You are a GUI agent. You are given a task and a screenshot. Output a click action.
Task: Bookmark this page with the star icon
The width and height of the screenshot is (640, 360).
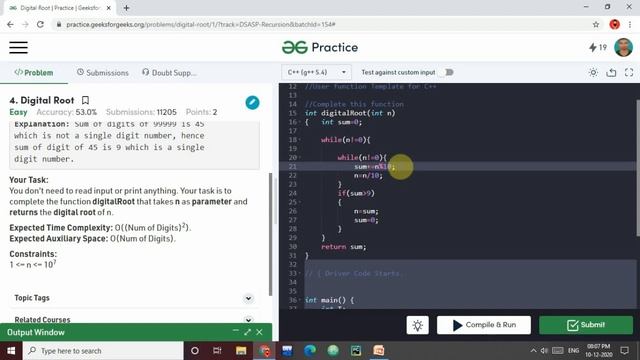coord(596,24)
